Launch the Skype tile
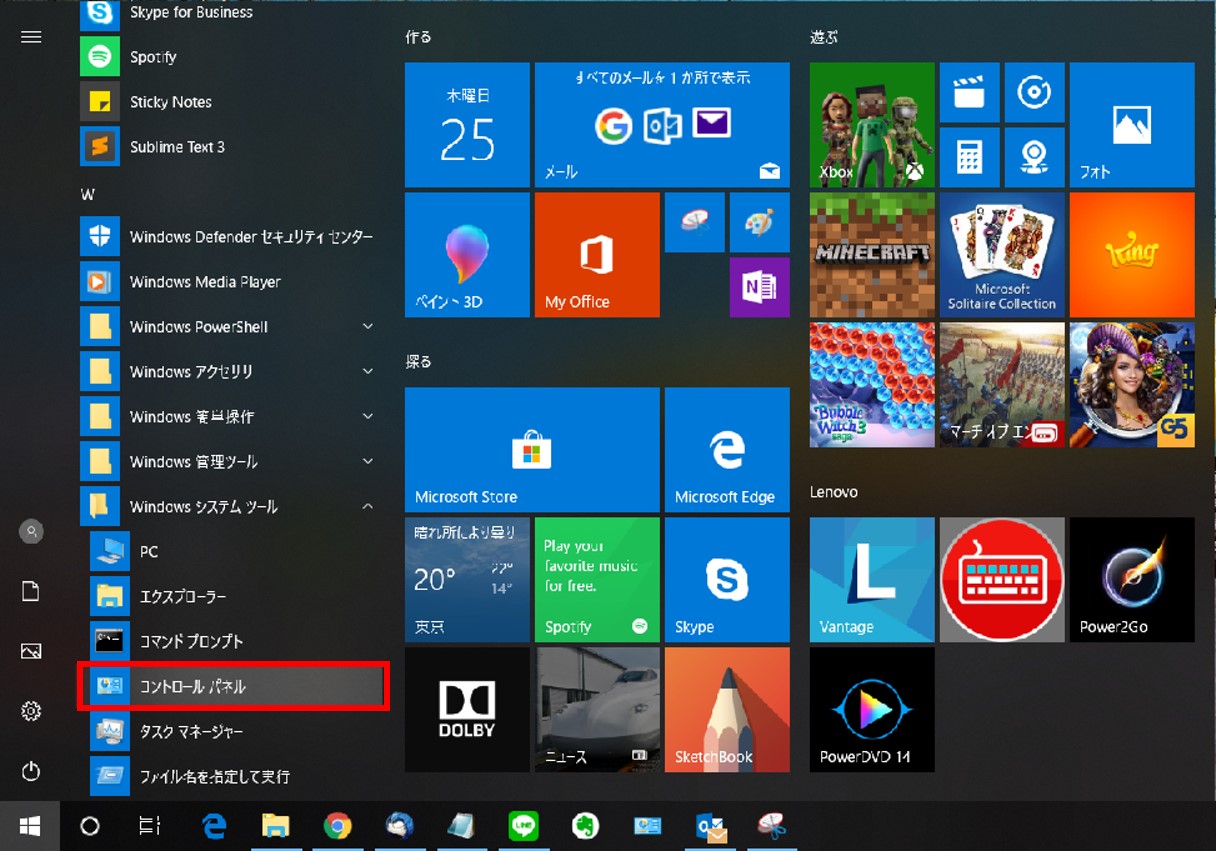 [x=727, y=580]
